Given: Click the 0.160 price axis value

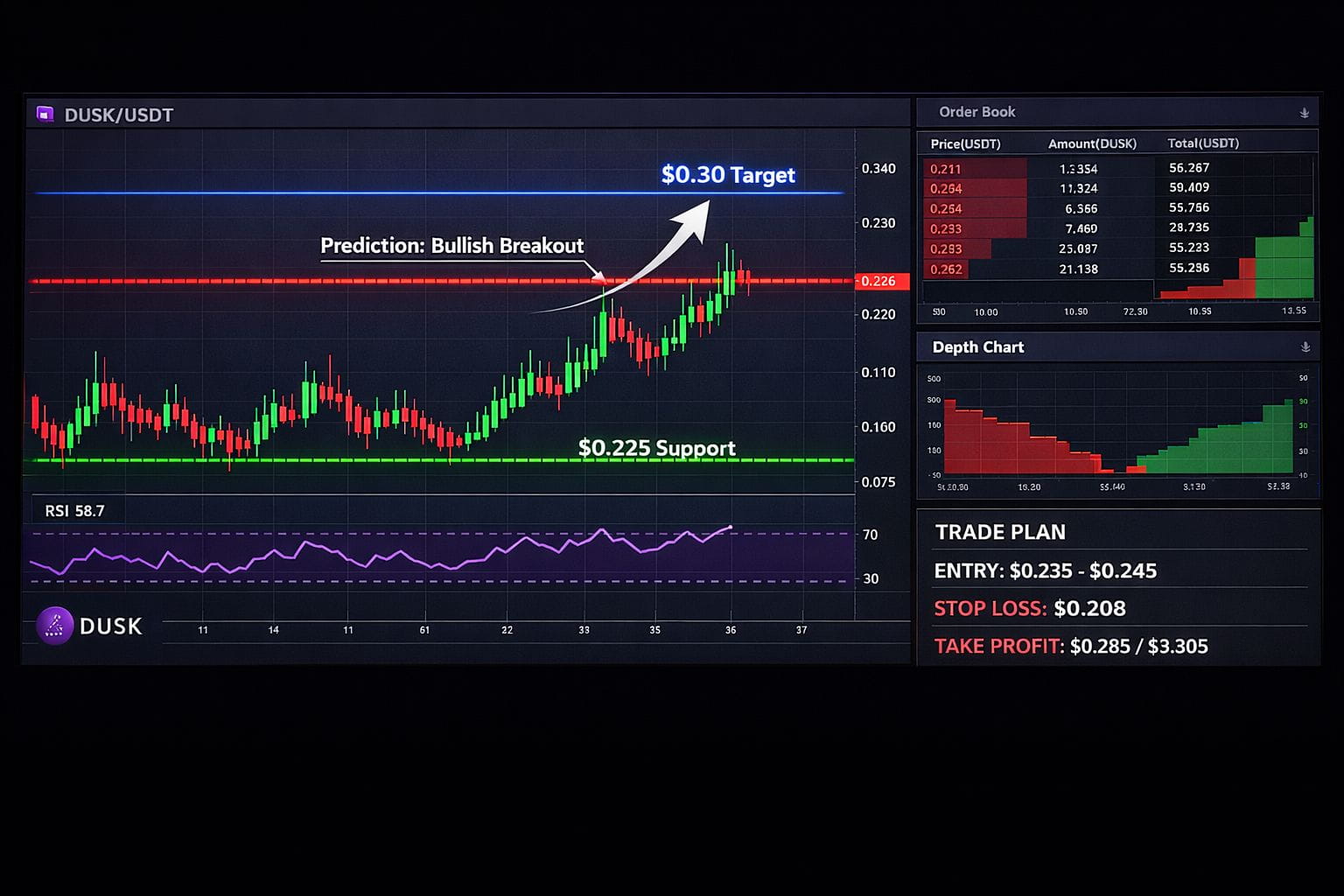Looking at the screenshot, I should coord(878,427).
